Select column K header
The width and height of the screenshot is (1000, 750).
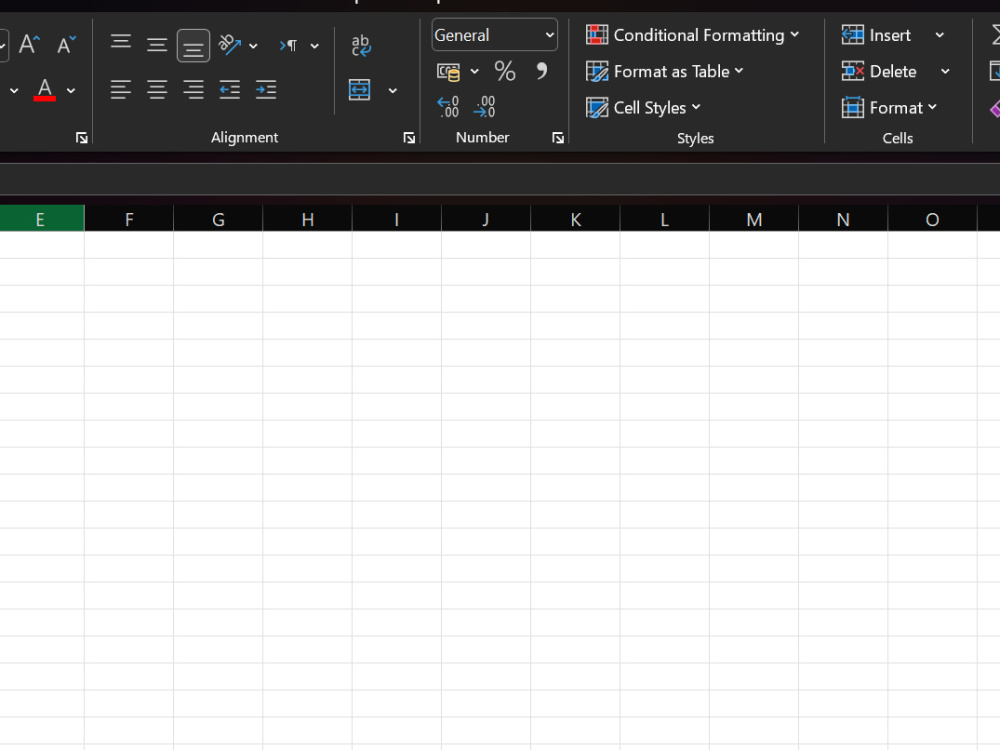click(575, 219)
